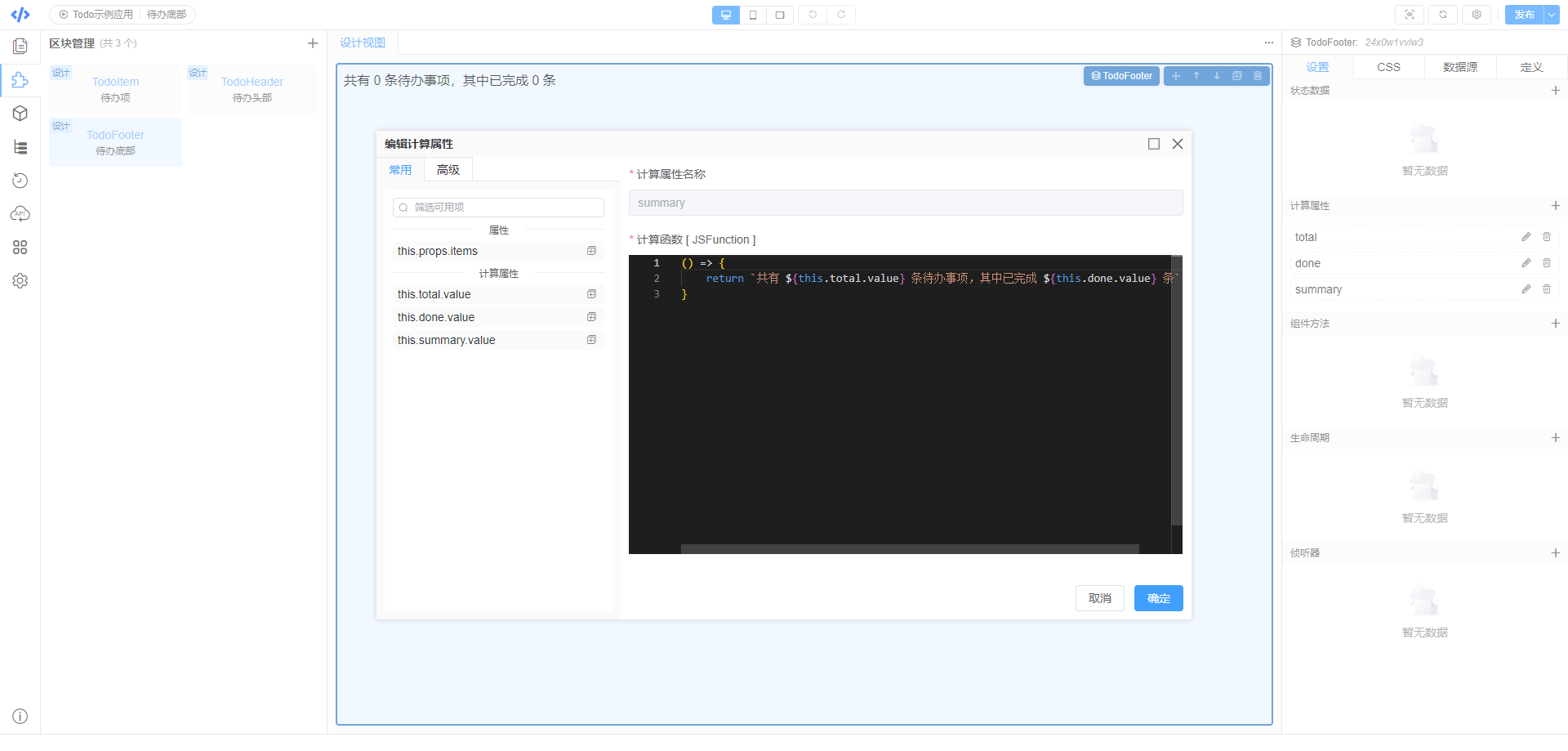Viewport: 1568px width, 751px height.
Task: Switch to the 定义 tab
Action: (x=1532, y=67)
